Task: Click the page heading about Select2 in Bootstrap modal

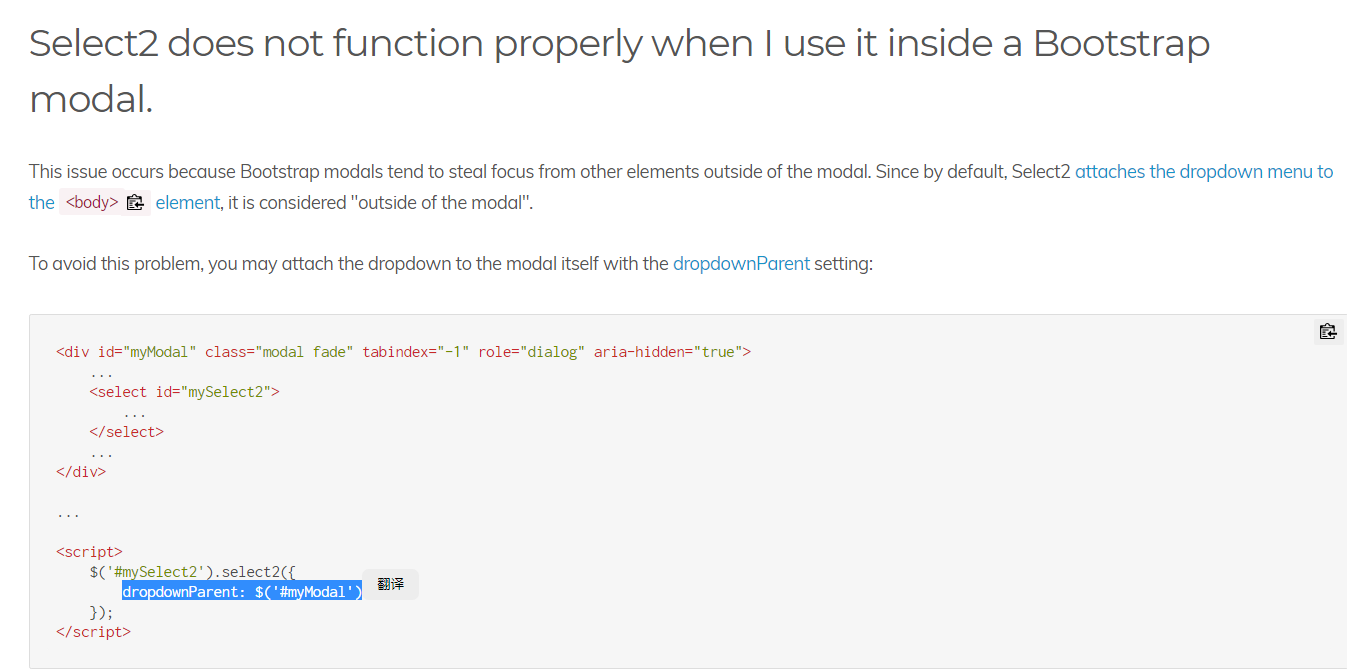Action: pos(620,70)
